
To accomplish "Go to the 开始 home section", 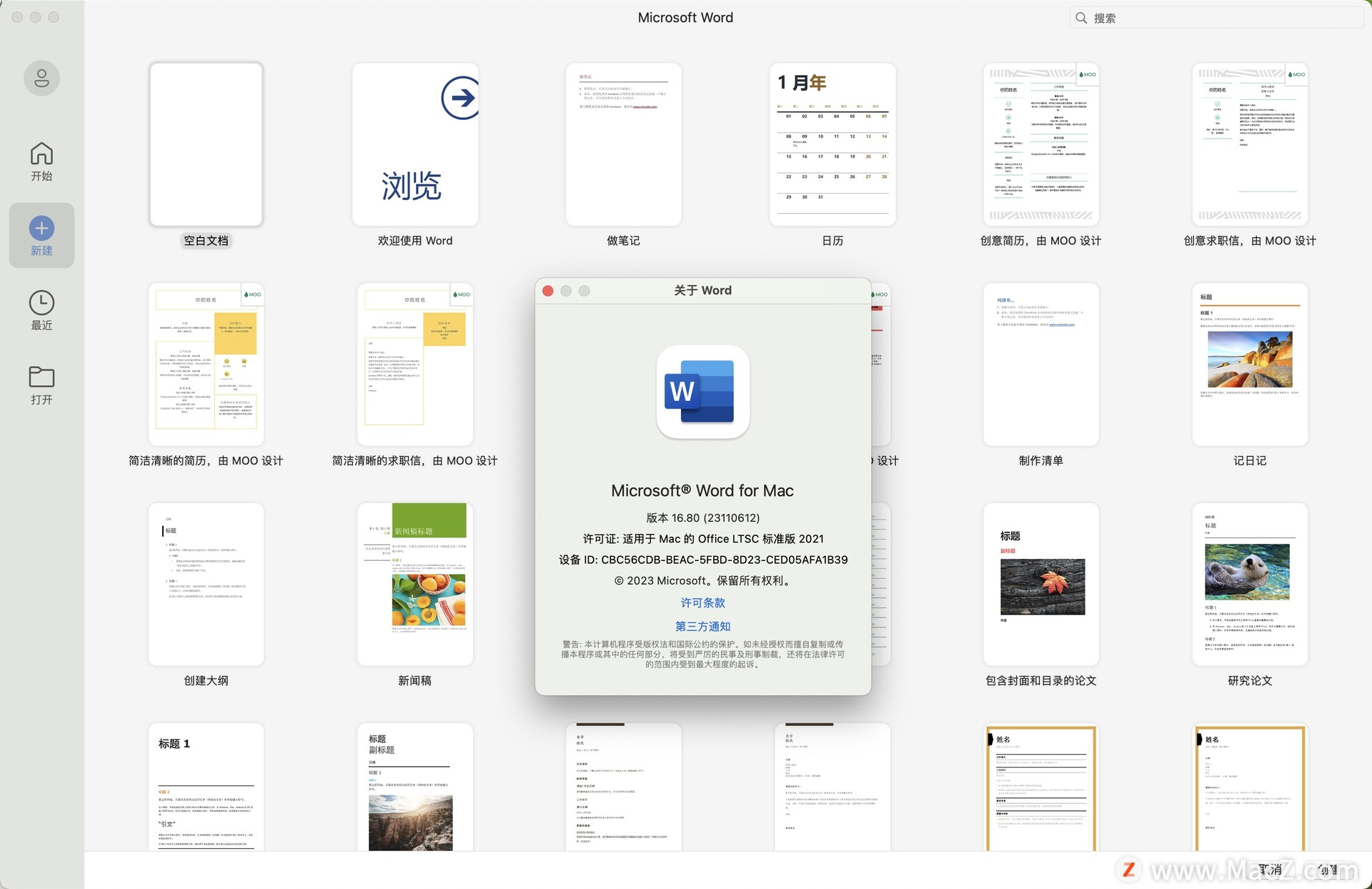I will [x=41, y=162].
